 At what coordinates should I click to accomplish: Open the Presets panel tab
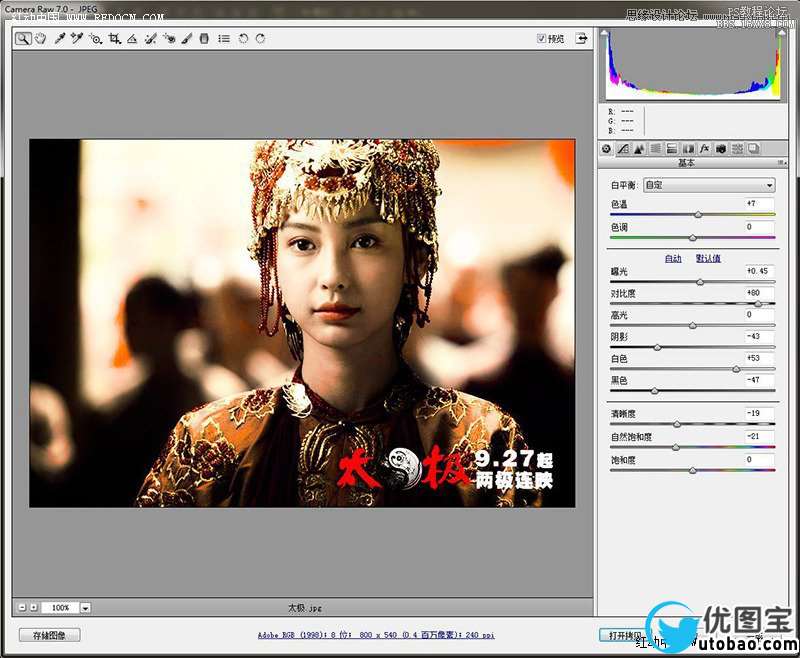pos(737,148)
